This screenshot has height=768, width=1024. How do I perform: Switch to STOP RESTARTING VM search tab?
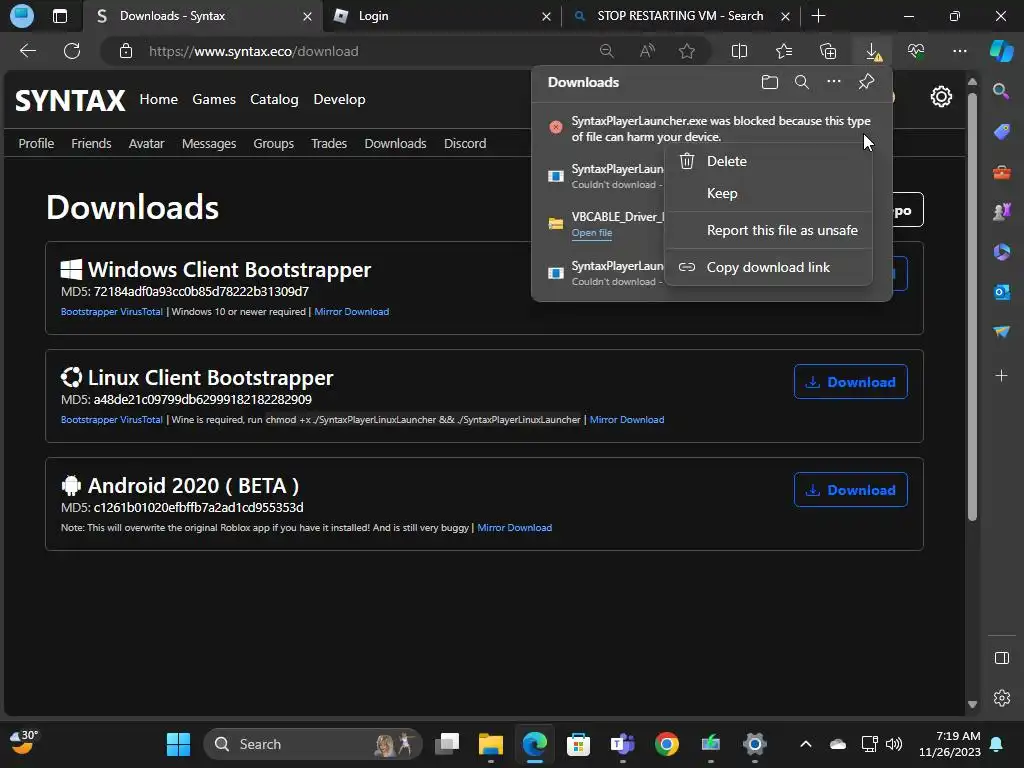pos(679,16)
